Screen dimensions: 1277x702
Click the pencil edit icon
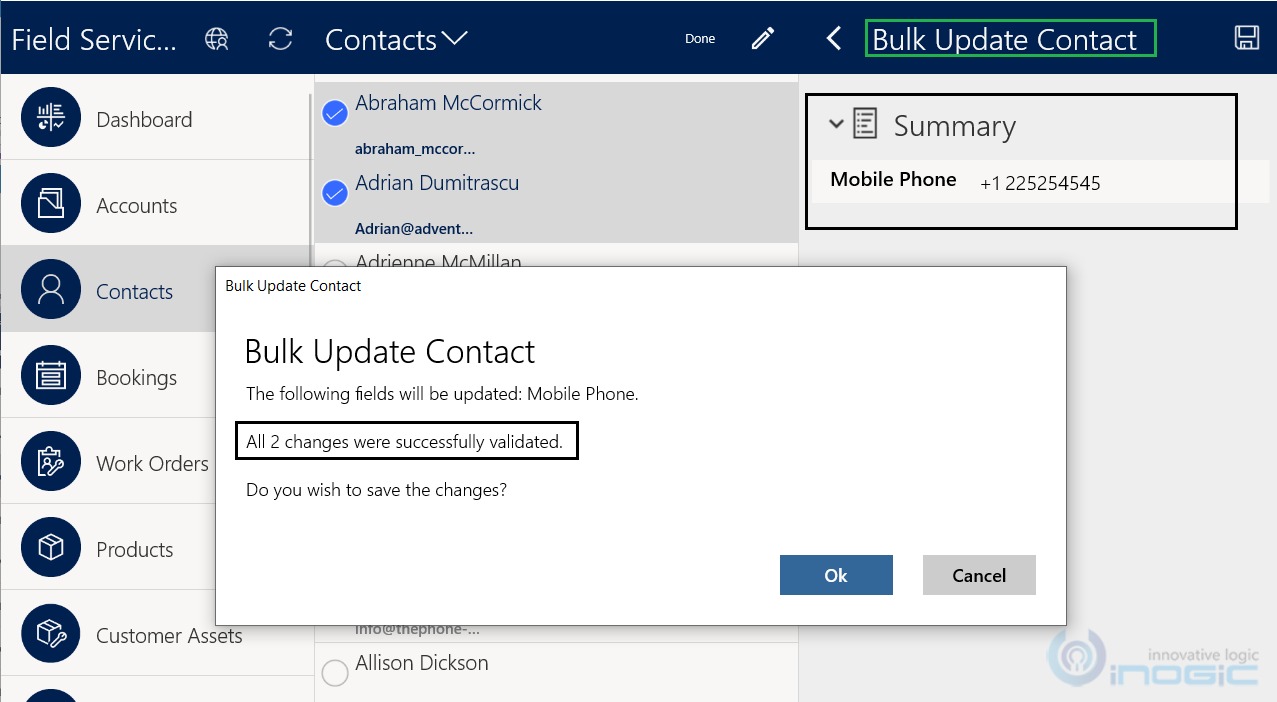tap(763, 39)
